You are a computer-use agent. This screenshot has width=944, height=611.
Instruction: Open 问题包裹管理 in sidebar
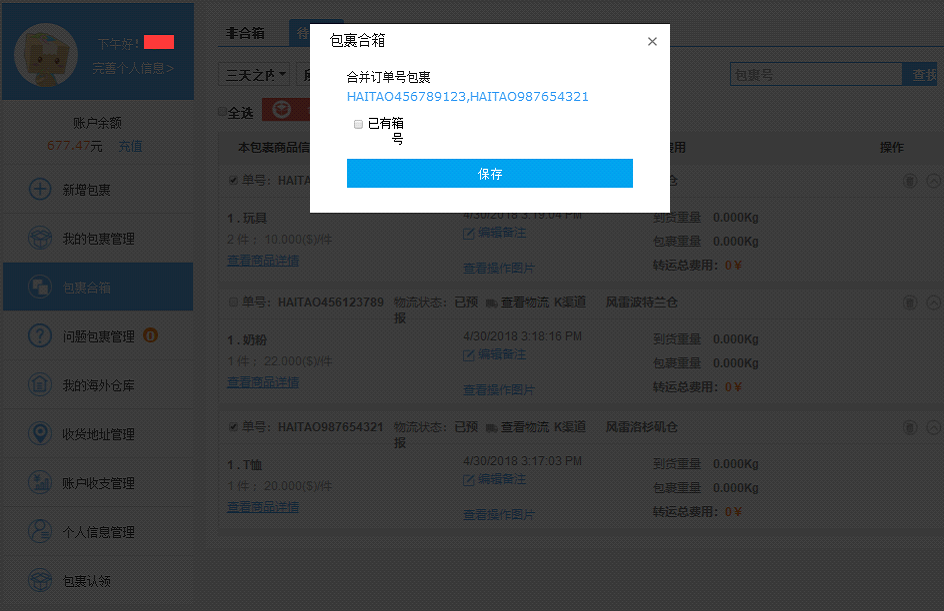coord(98,336)
